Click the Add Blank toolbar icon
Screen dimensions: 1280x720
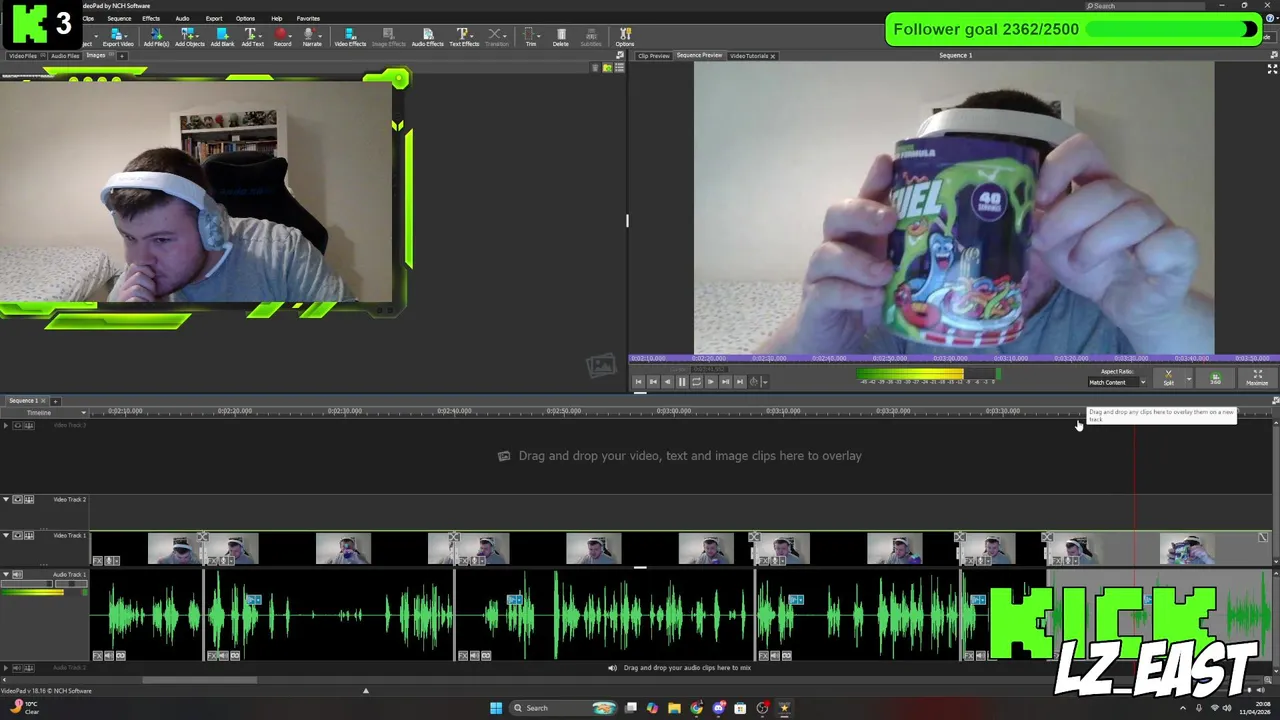point(222,38)
